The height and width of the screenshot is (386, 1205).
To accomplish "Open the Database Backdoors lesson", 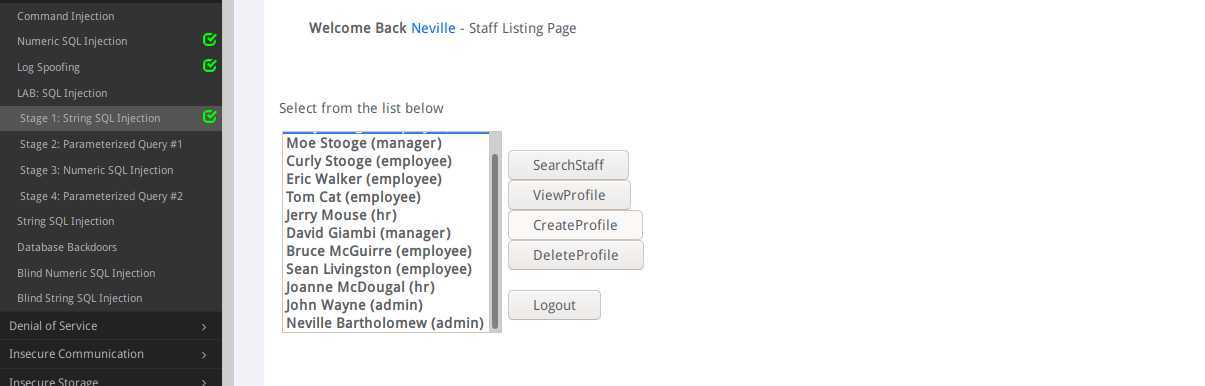I will (x=67, y=247).
